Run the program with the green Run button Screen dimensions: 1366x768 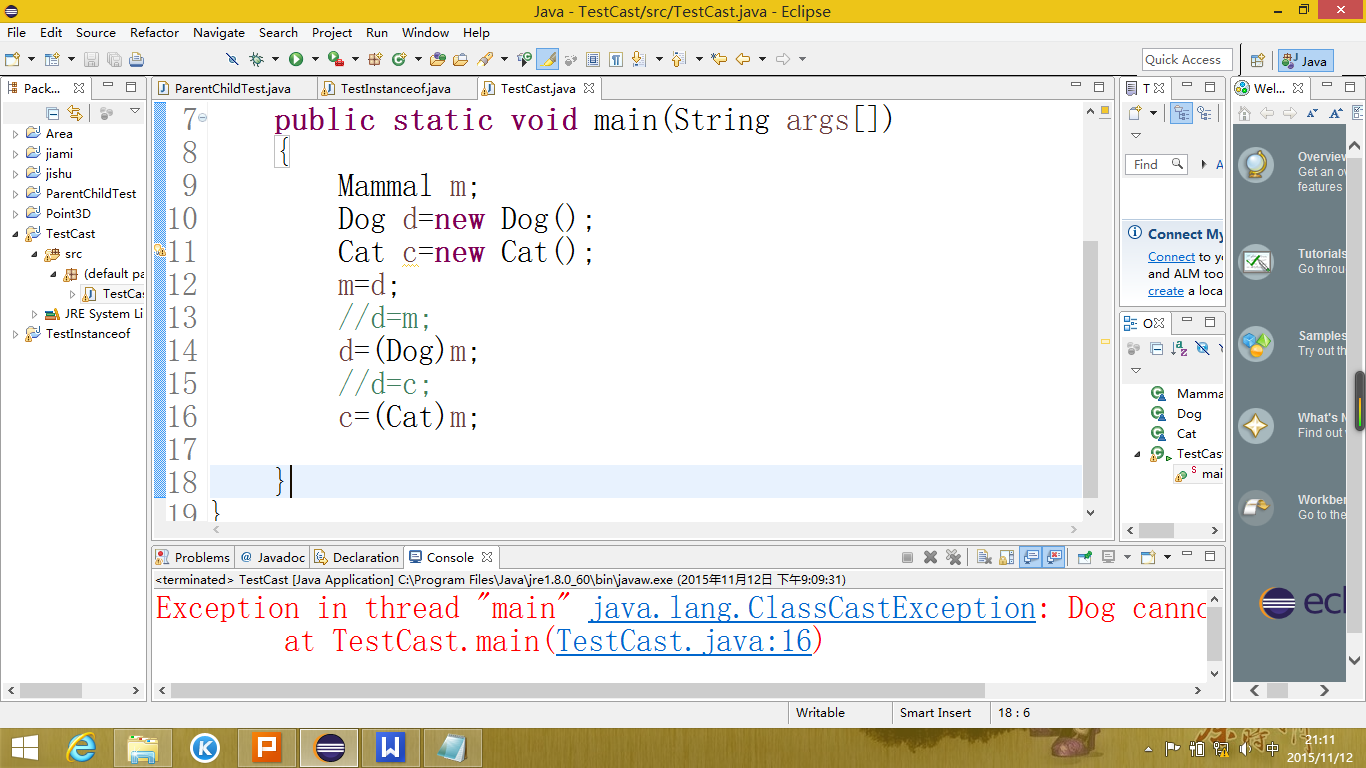point(296,60)
